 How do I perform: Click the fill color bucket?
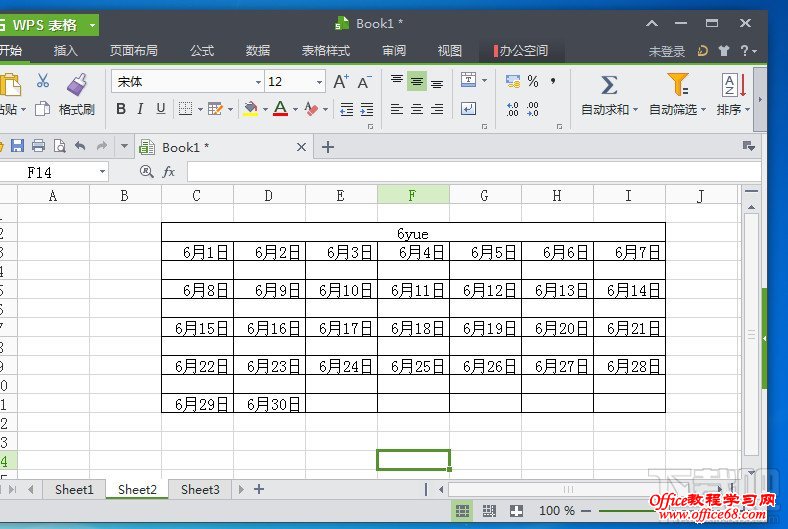pyautogui.click(x=250, y=109)
